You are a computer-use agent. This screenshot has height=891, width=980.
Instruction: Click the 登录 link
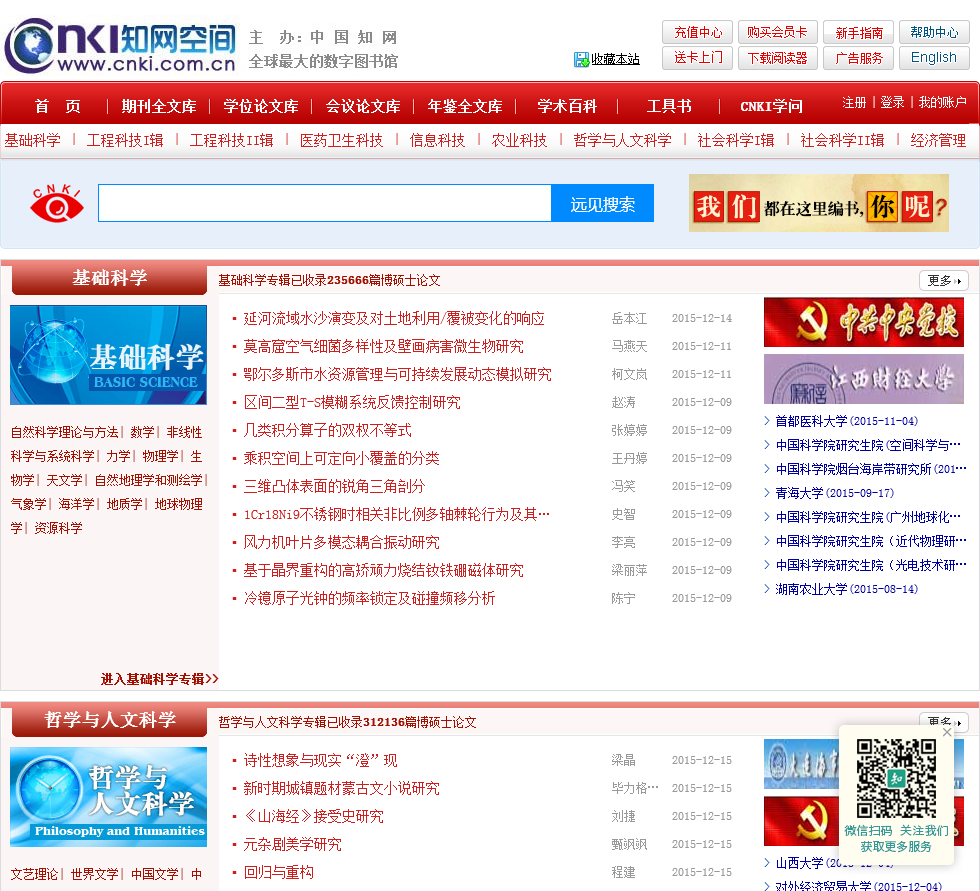point(892,102)
